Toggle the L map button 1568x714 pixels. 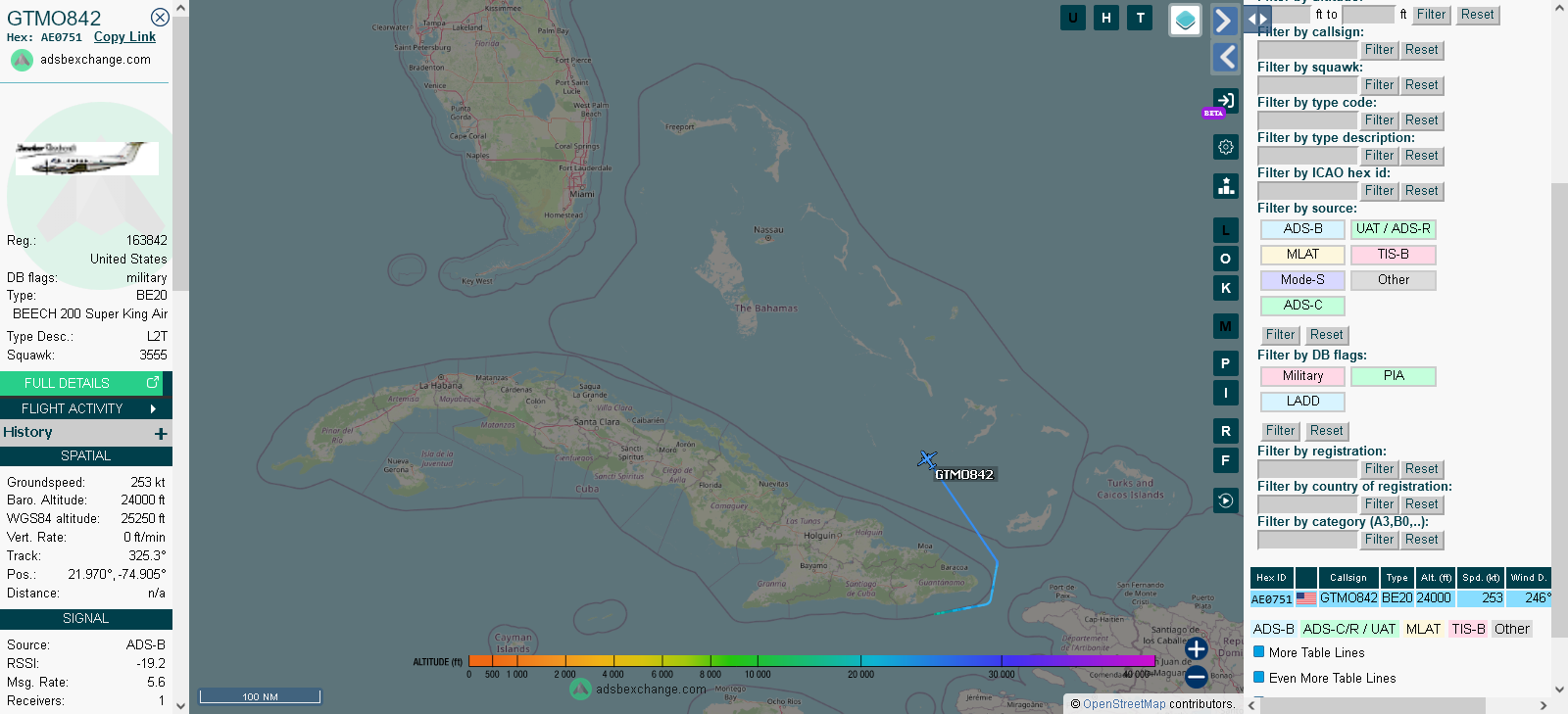click(x=1225, y=230)
